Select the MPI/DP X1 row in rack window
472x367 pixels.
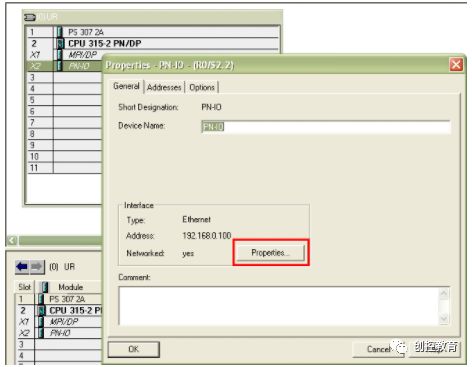pos(65,55)
